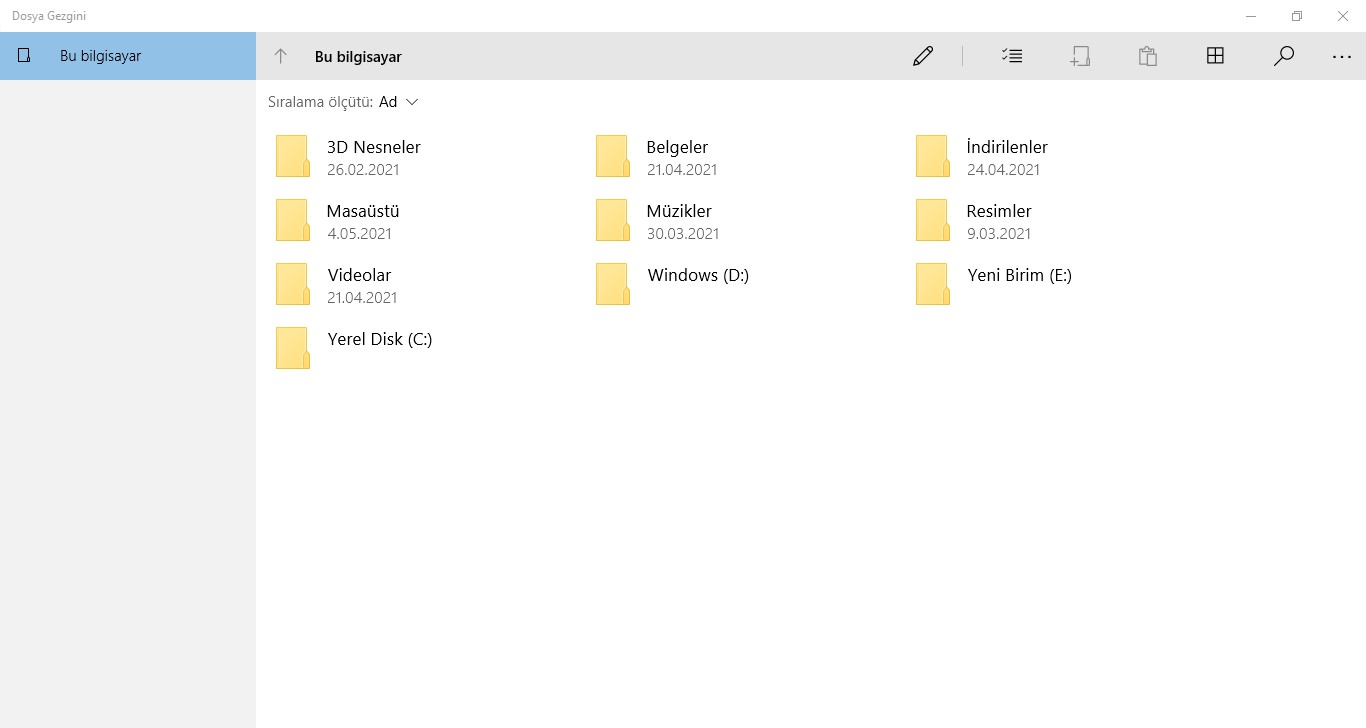
Task: Select the Yerel Disk (C:) name label
Action: pyautogui.click(x=380, y=339)
